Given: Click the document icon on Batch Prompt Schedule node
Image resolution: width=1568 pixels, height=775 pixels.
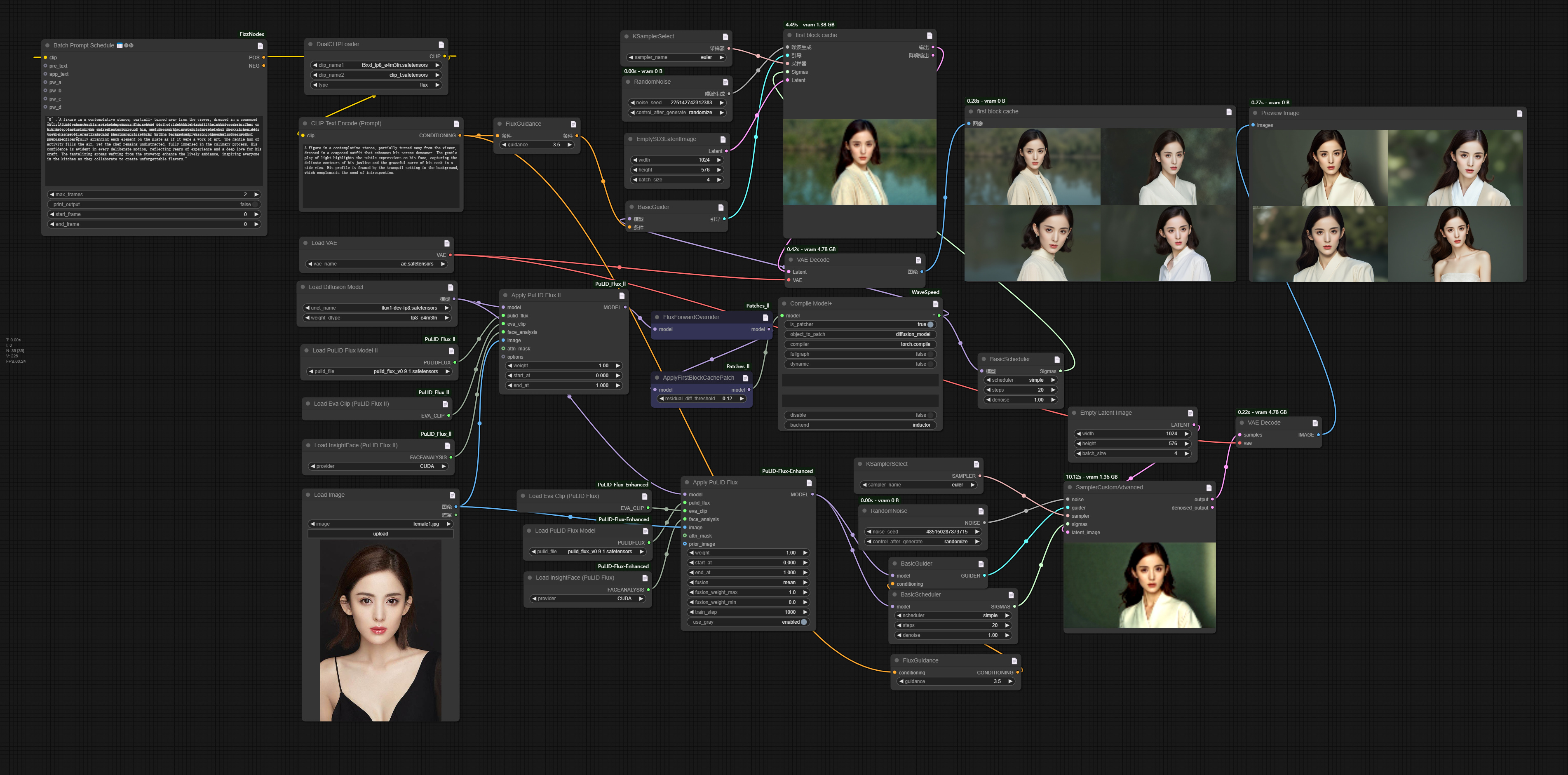Looking at the screenshot, I should 261,46.
